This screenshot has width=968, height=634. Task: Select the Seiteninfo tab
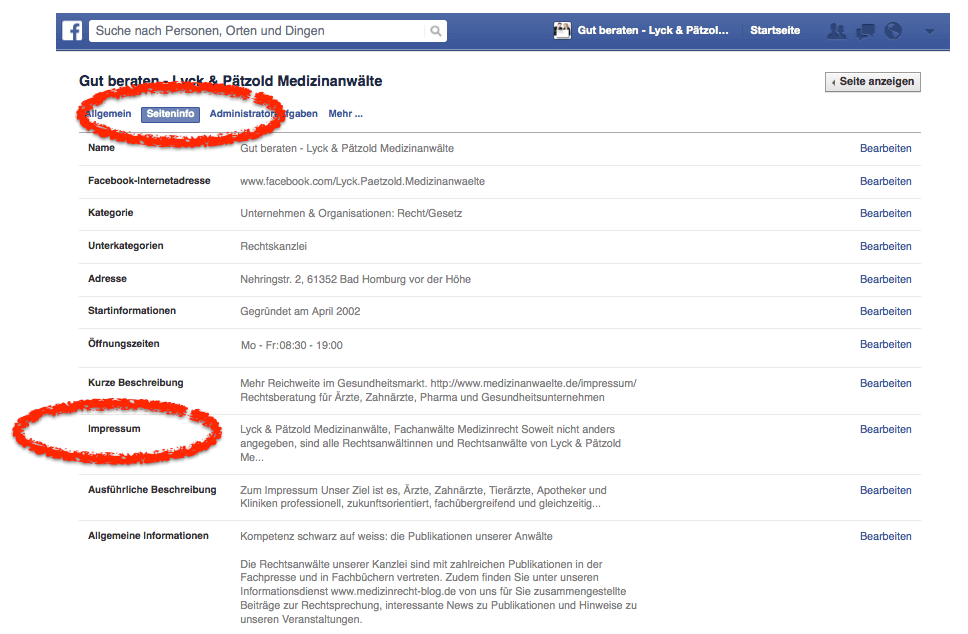[170, 114]
